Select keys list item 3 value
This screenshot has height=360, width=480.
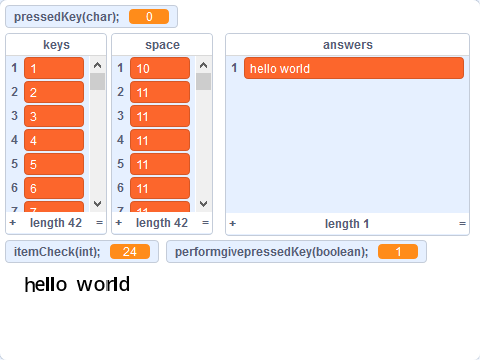(54, 116)
